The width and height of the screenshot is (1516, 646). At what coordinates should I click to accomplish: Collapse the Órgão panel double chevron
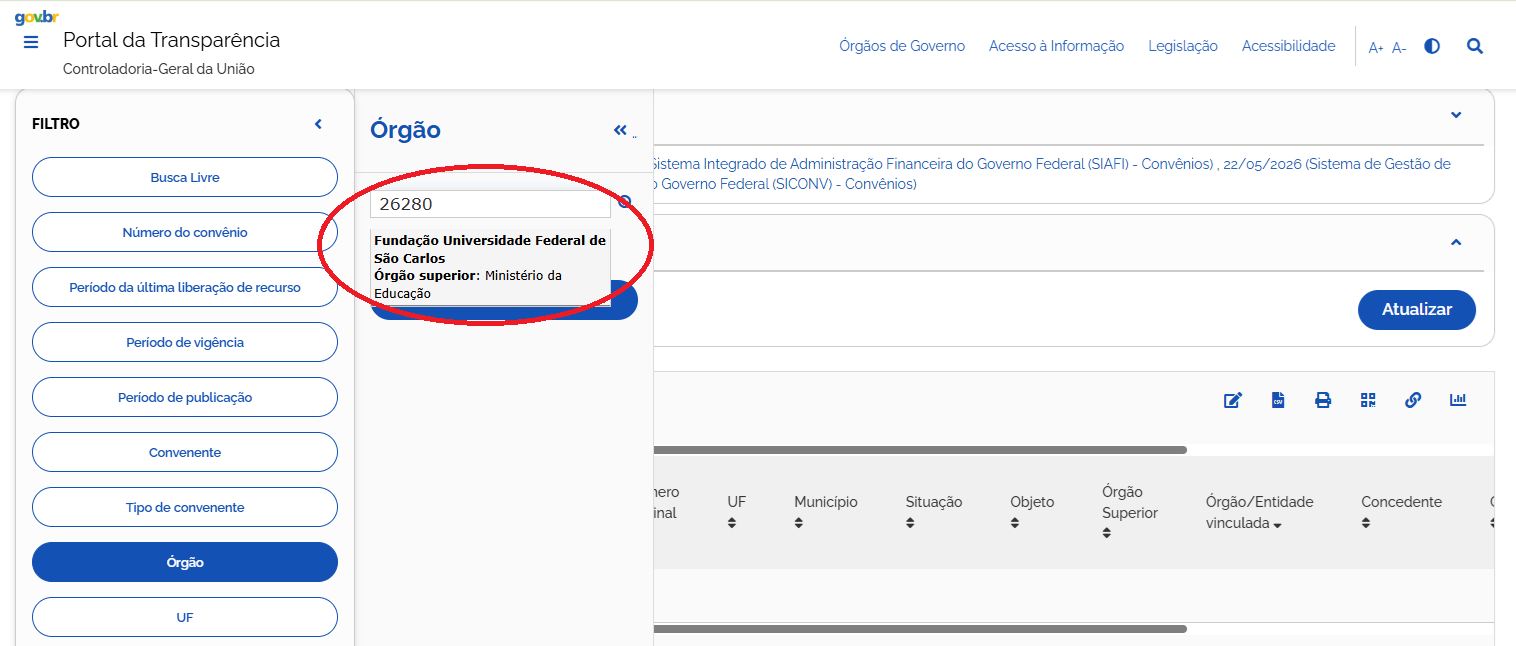[620, 130]
